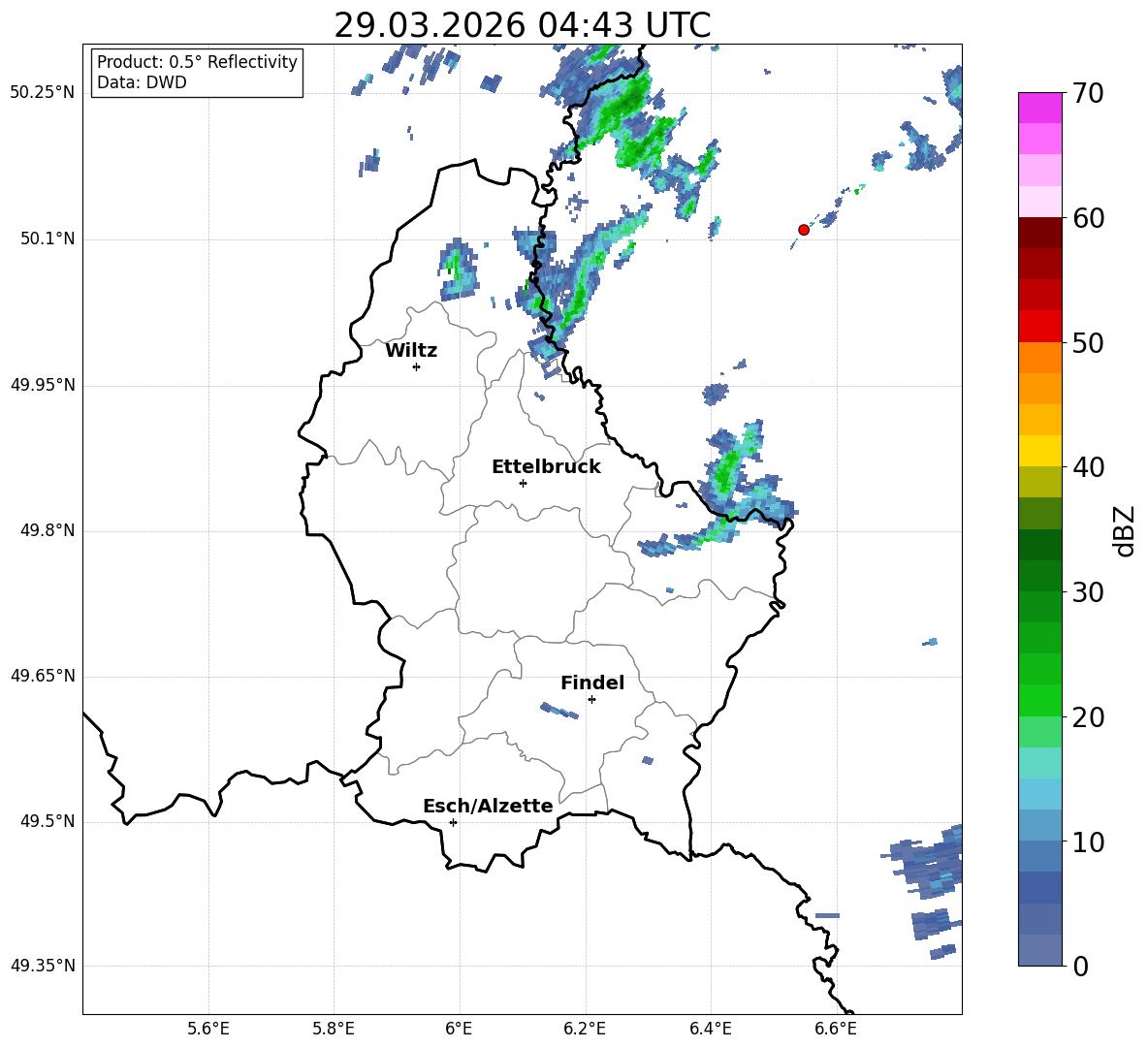1148x1048 pixels.
Task: Click the orange colorbar segment below 50
Action: click(x=1039, y=357)
